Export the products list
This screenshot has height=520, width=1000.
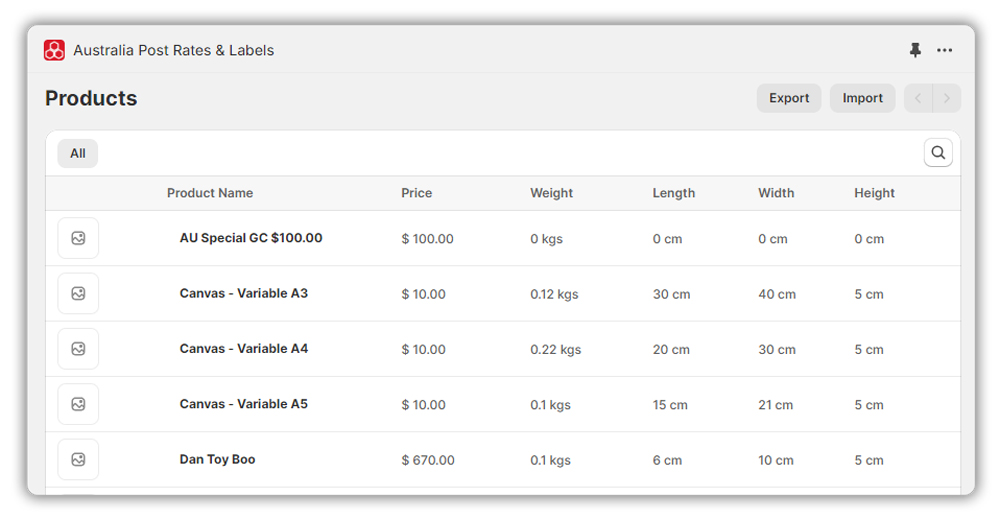[789, 98]
